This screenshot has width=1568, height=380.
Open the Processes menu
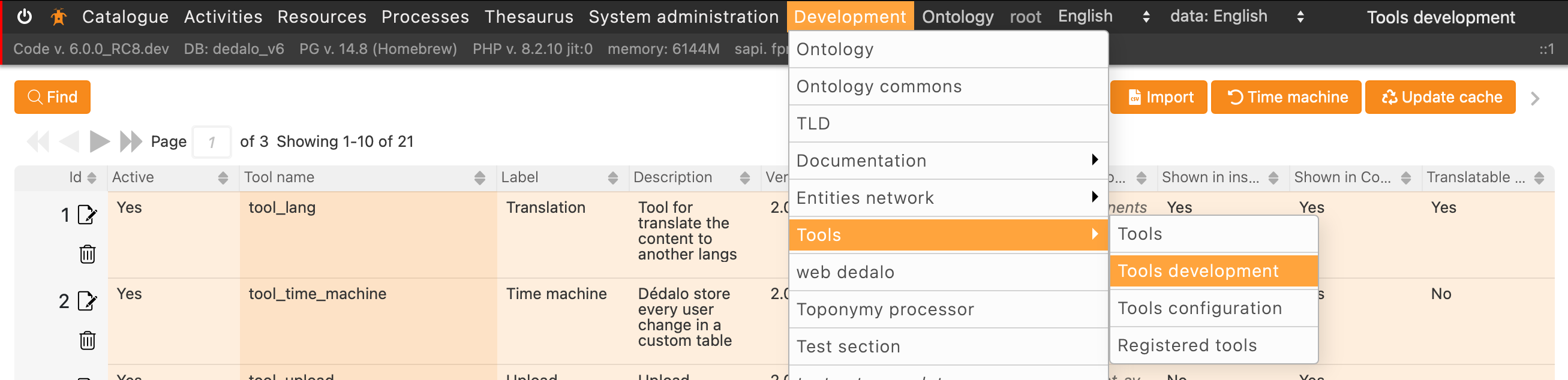pos(425,16)
